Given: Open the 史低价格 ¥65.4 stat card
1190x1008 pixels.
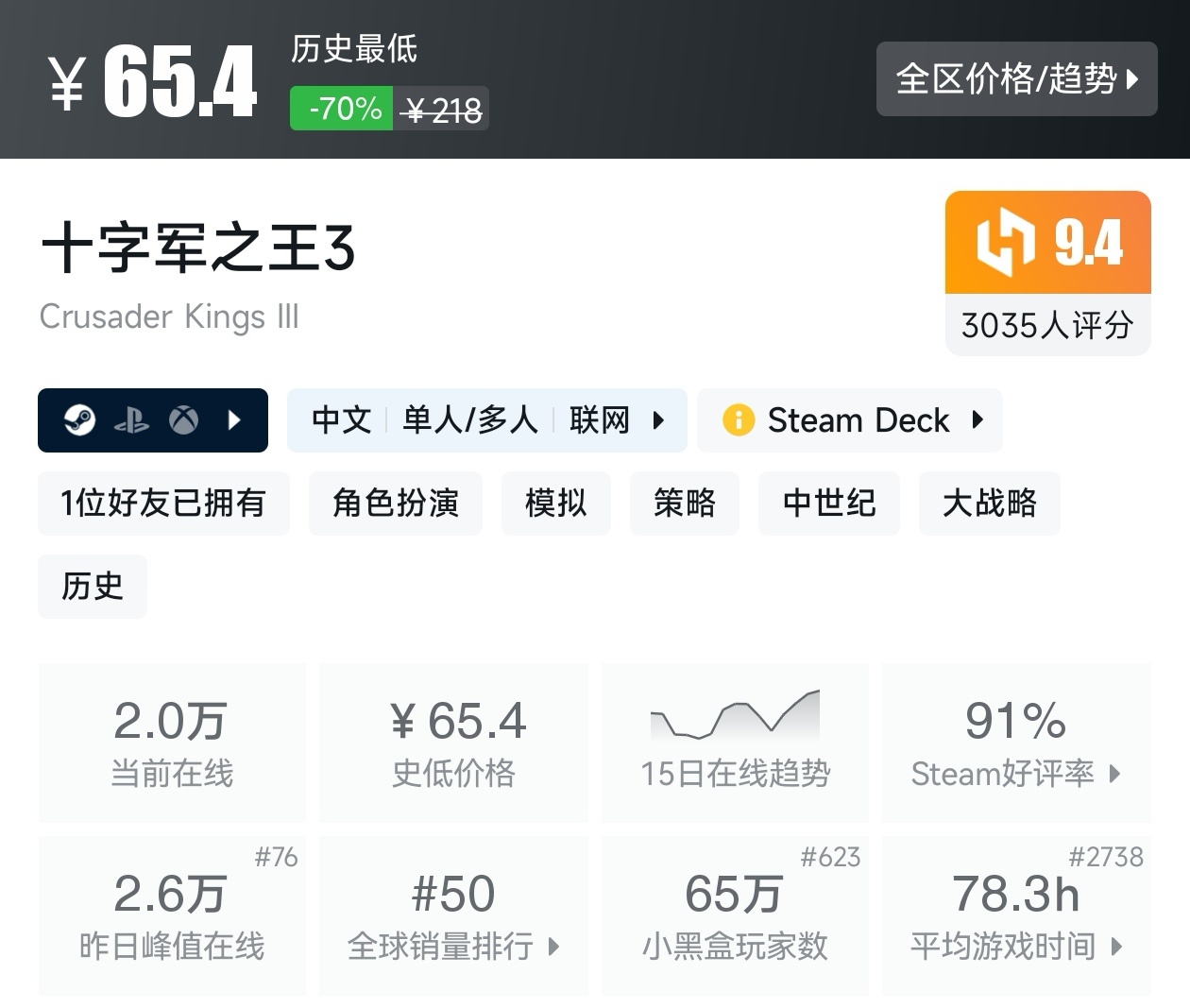Looking at the screenshot, I should coord(454,743).
